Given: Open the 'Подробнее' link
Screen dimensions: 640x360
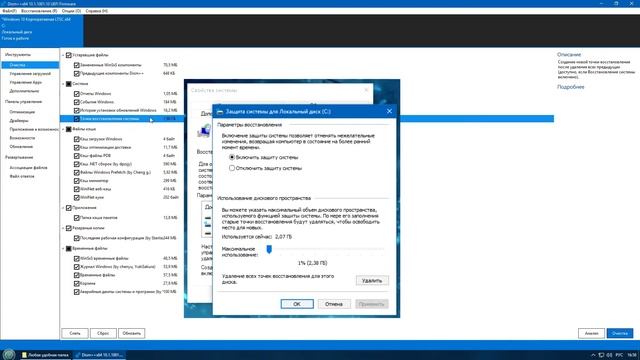Looking at the screenshot, I should point(571,87).
